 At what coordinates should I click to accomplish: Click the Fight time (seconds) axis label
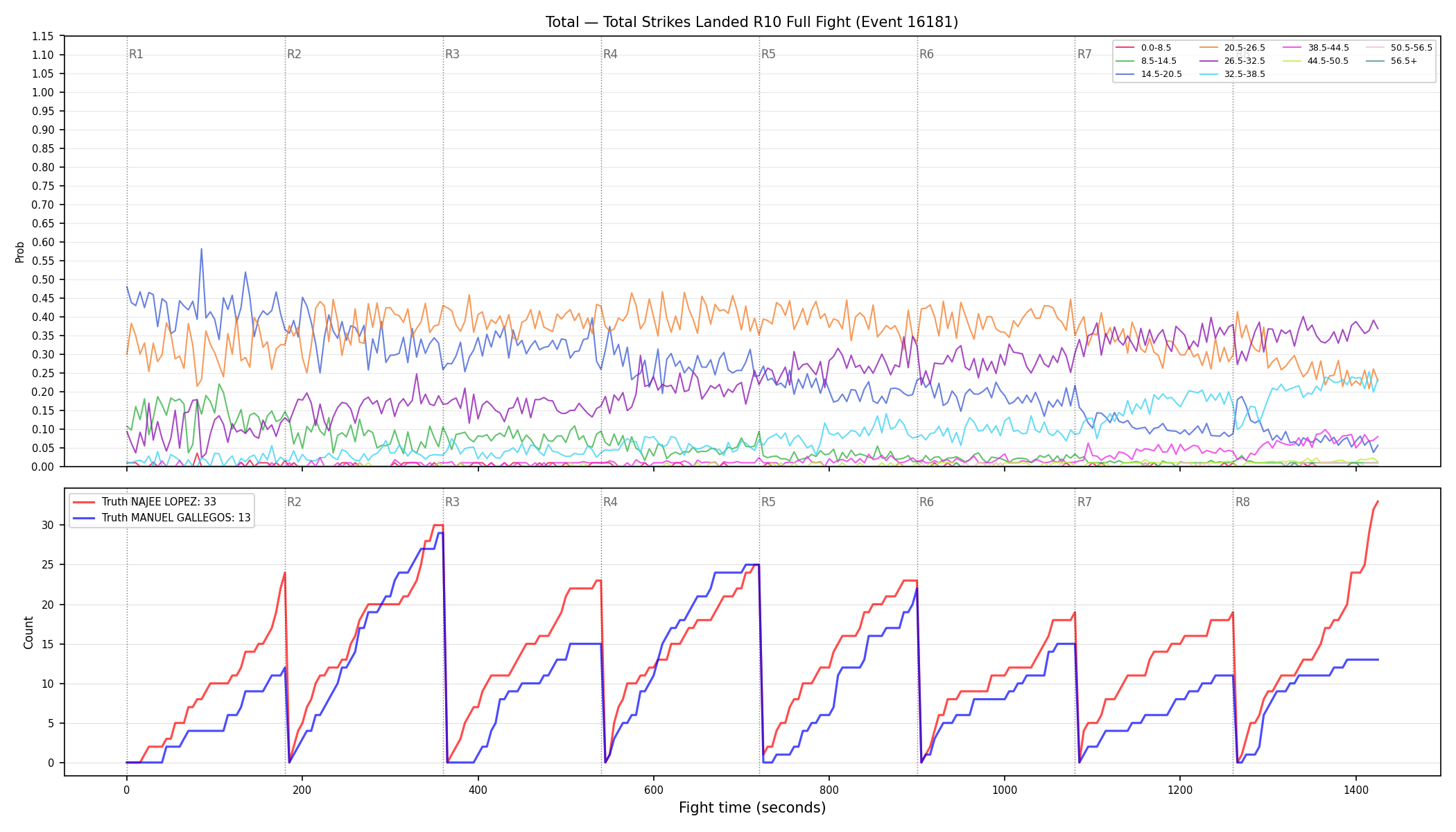coord(752,808)
